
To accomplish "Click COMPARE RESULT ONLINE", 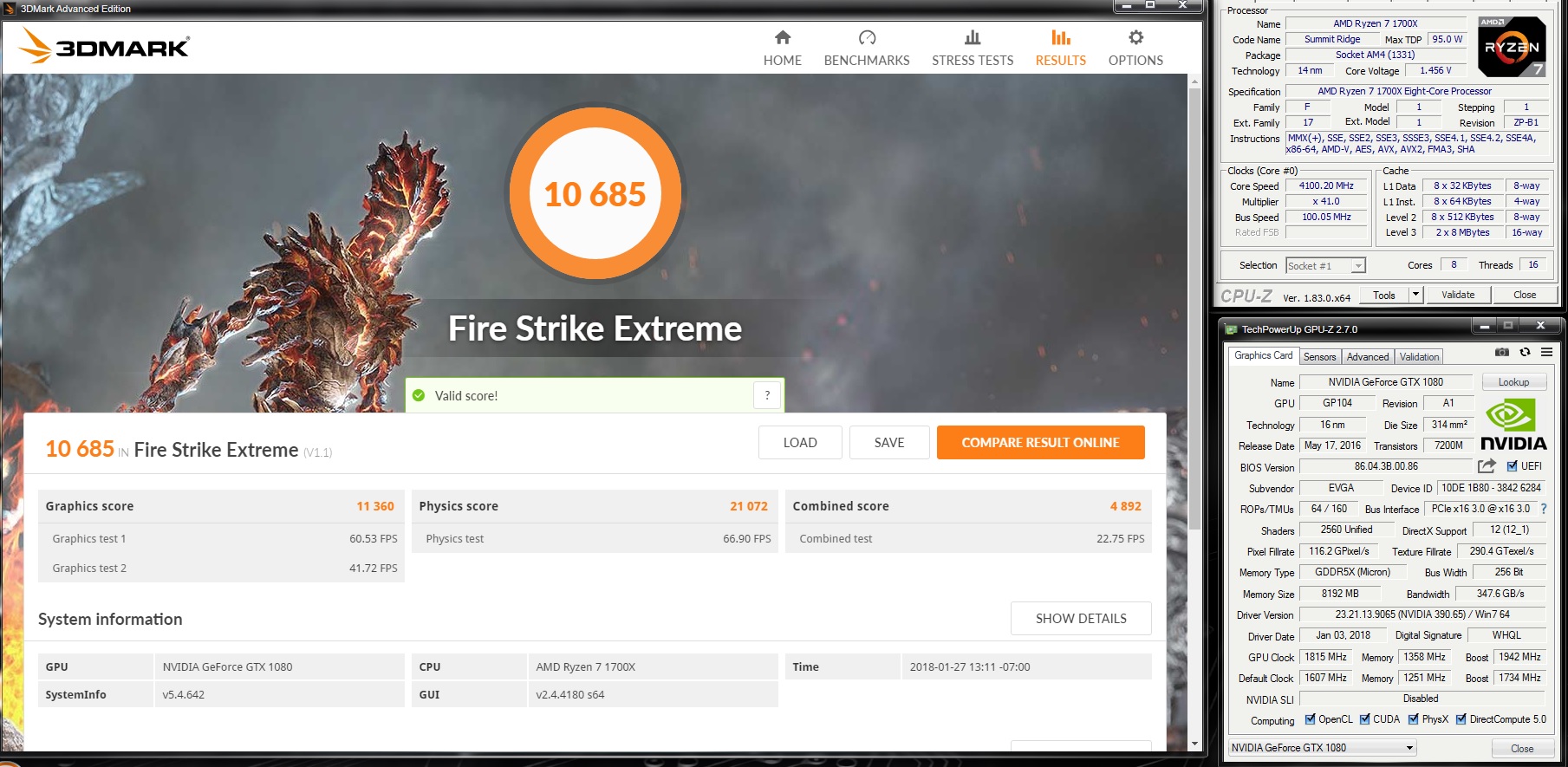I will pos(1040,443).
